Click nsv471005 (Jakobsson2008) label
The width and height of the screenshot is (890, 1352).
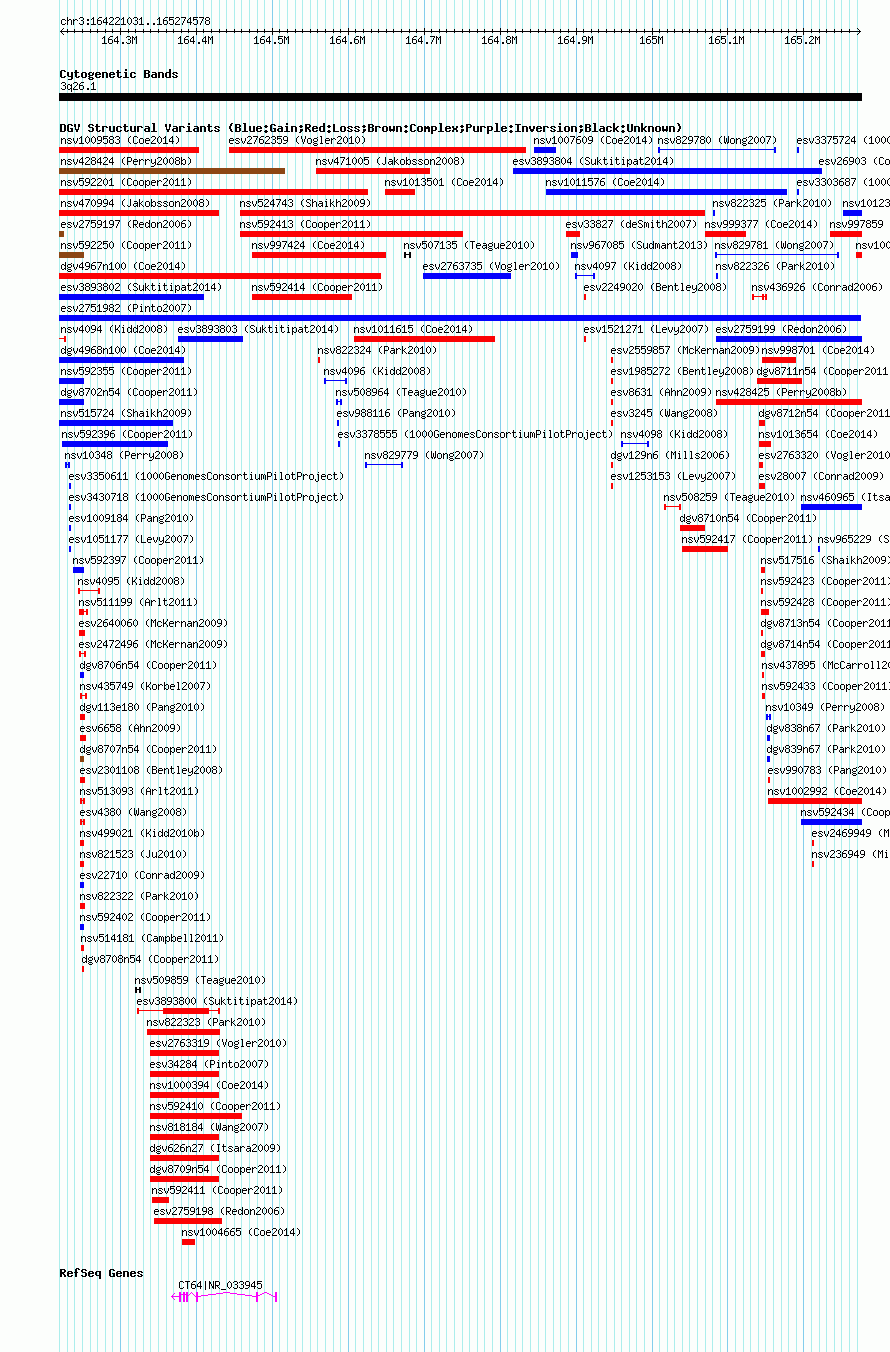pos(390,161)
